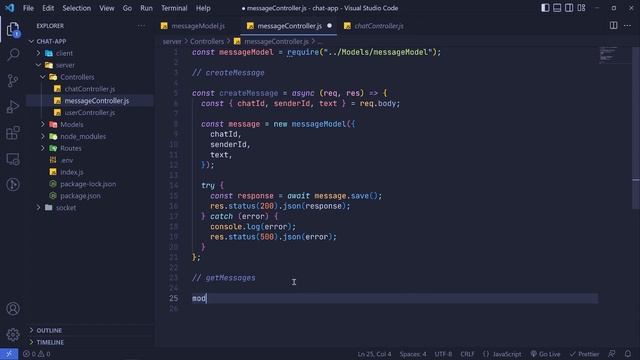This screenshot has height=360, width=640.
Task: Open the Remote Explorer view
Action: (13, 159)
